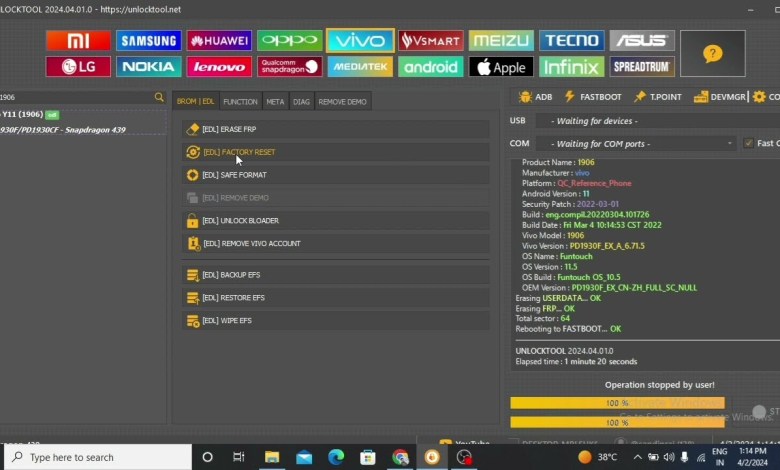This screenshot has width=780, height=470.
Task: Switch to the FUNCTION tab
Action: [240, 102]
